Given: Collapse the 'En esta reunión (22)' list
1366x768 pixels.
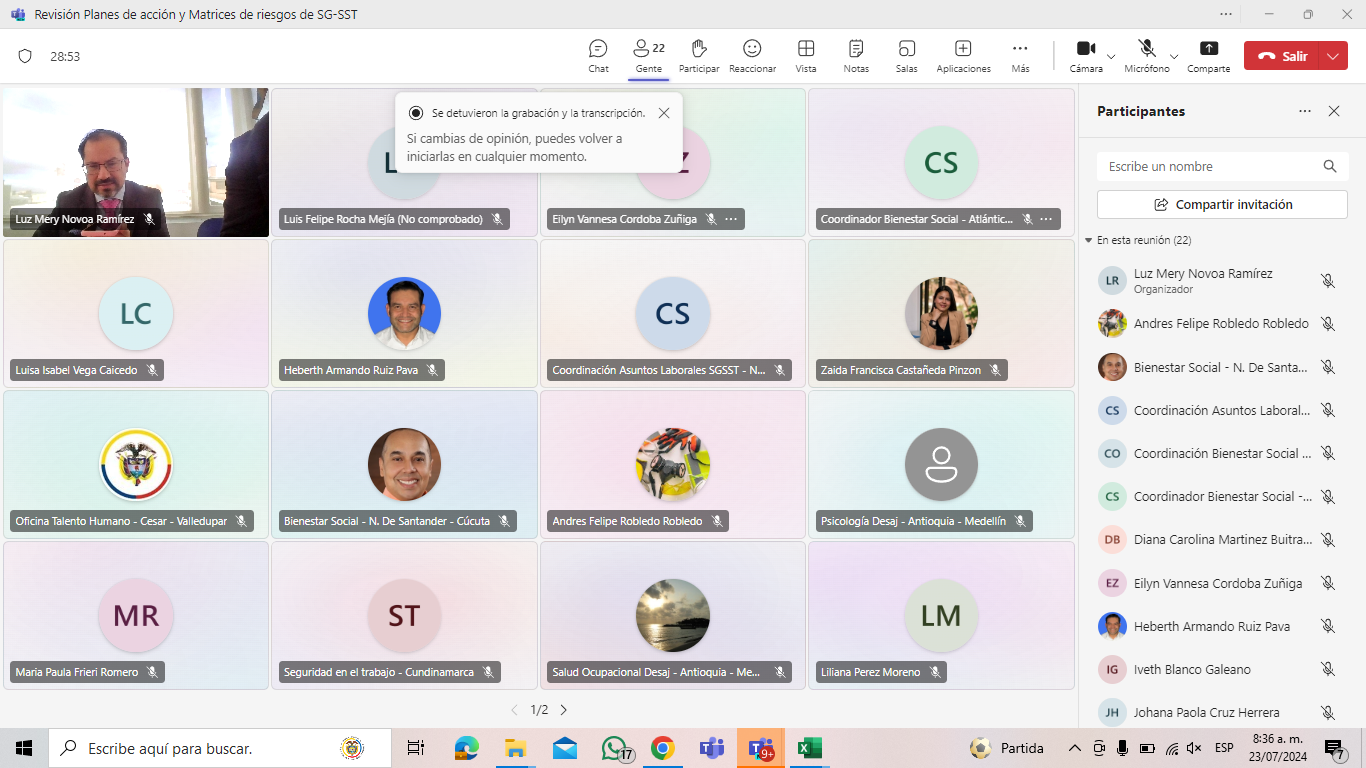Looking at the screenshot, I should (1088, 241).
